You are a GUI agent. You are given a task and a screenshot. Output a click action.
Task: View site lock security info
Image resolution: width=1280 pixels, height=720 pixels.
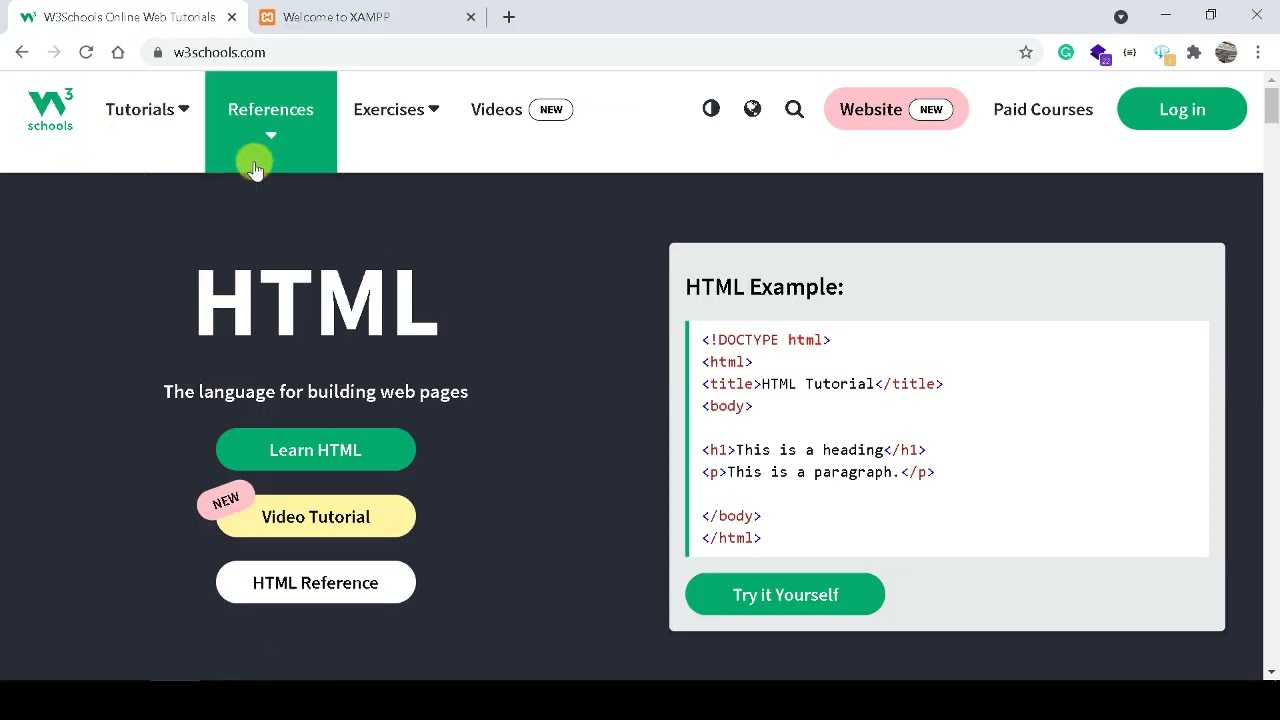(x=157, y=52)
